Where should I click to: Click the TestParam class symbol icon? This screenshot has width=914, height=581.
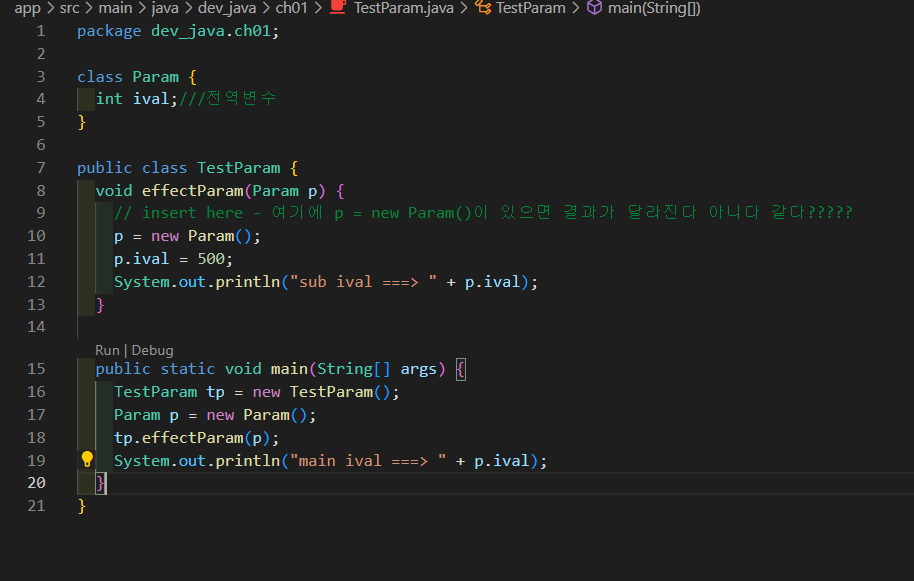point(483,8)
